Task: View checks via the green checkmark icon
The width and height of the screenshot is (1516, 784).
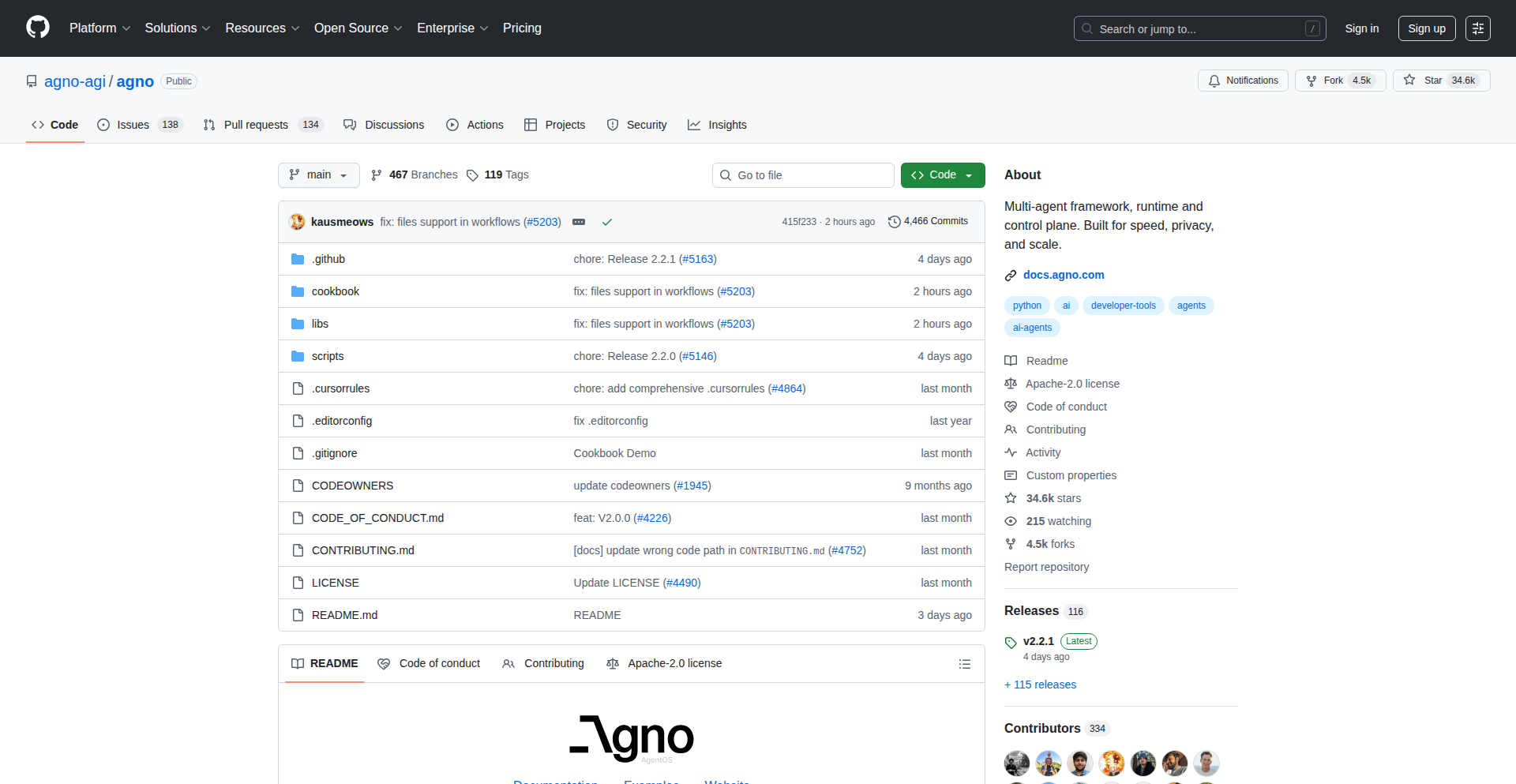Action: 607,222
